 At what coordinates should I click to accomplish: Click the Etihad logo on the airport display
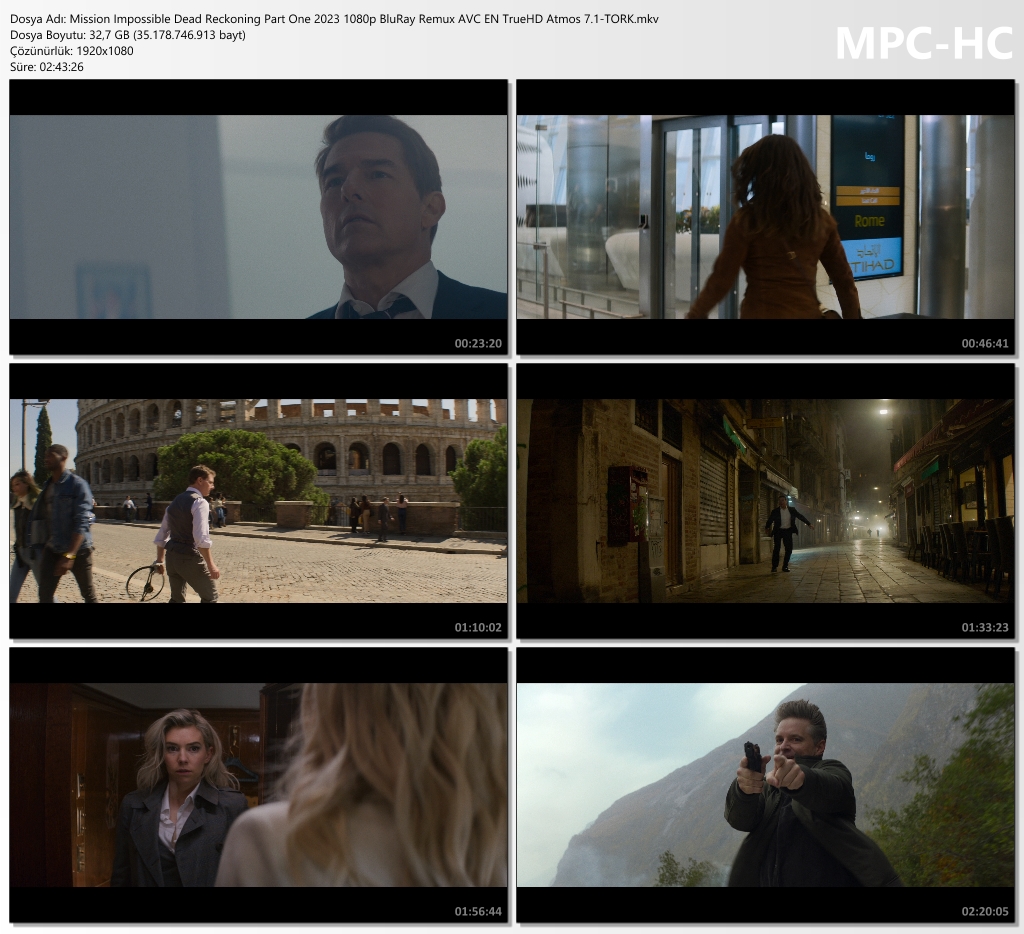pos(868,257)
